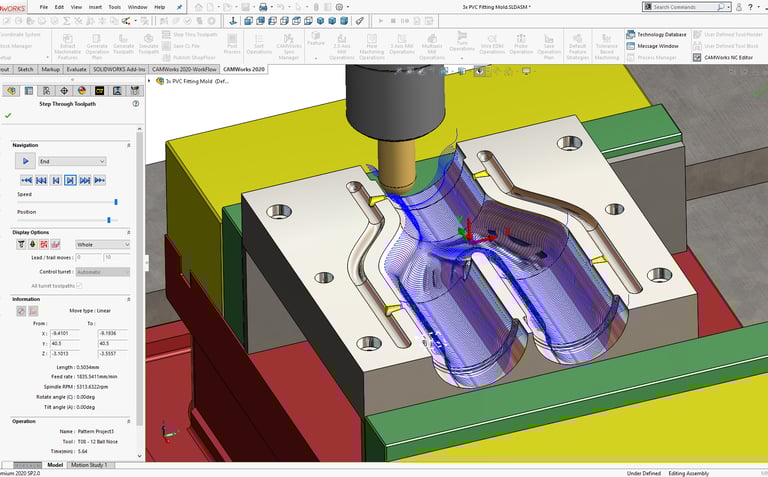Open Technology Database

point(656,34)
